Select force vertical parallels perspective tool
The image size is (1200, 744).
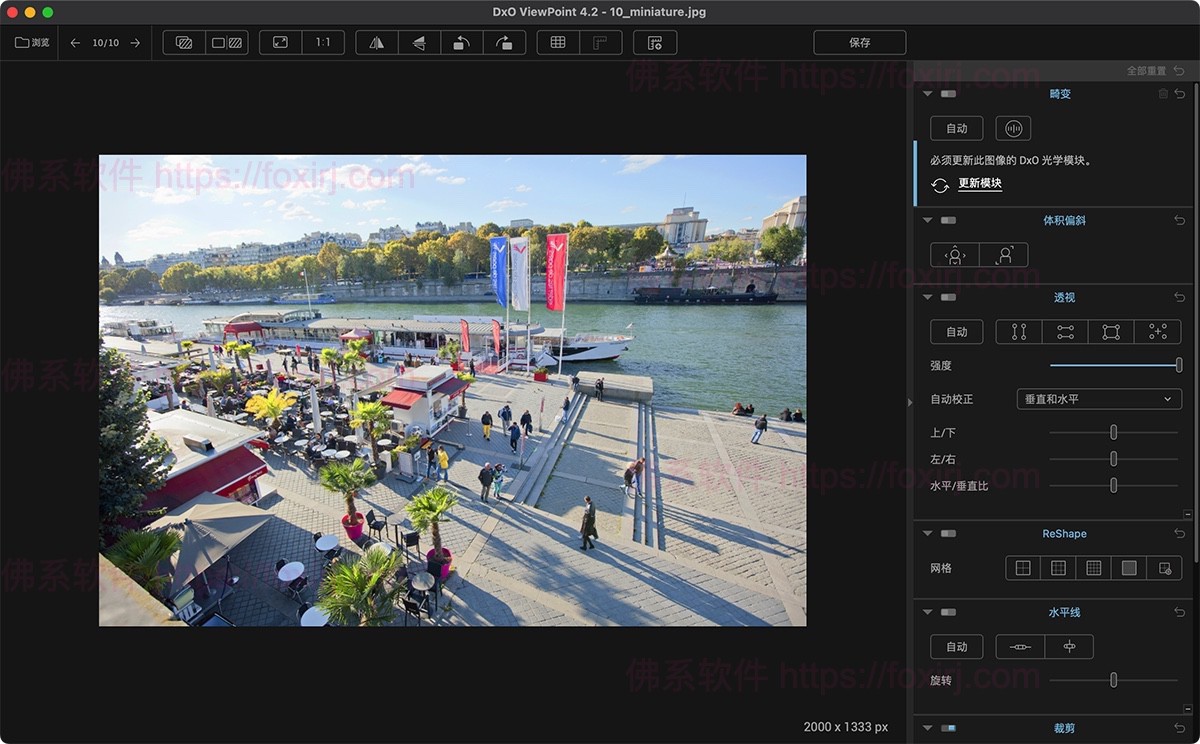(x=1019, y=332)
